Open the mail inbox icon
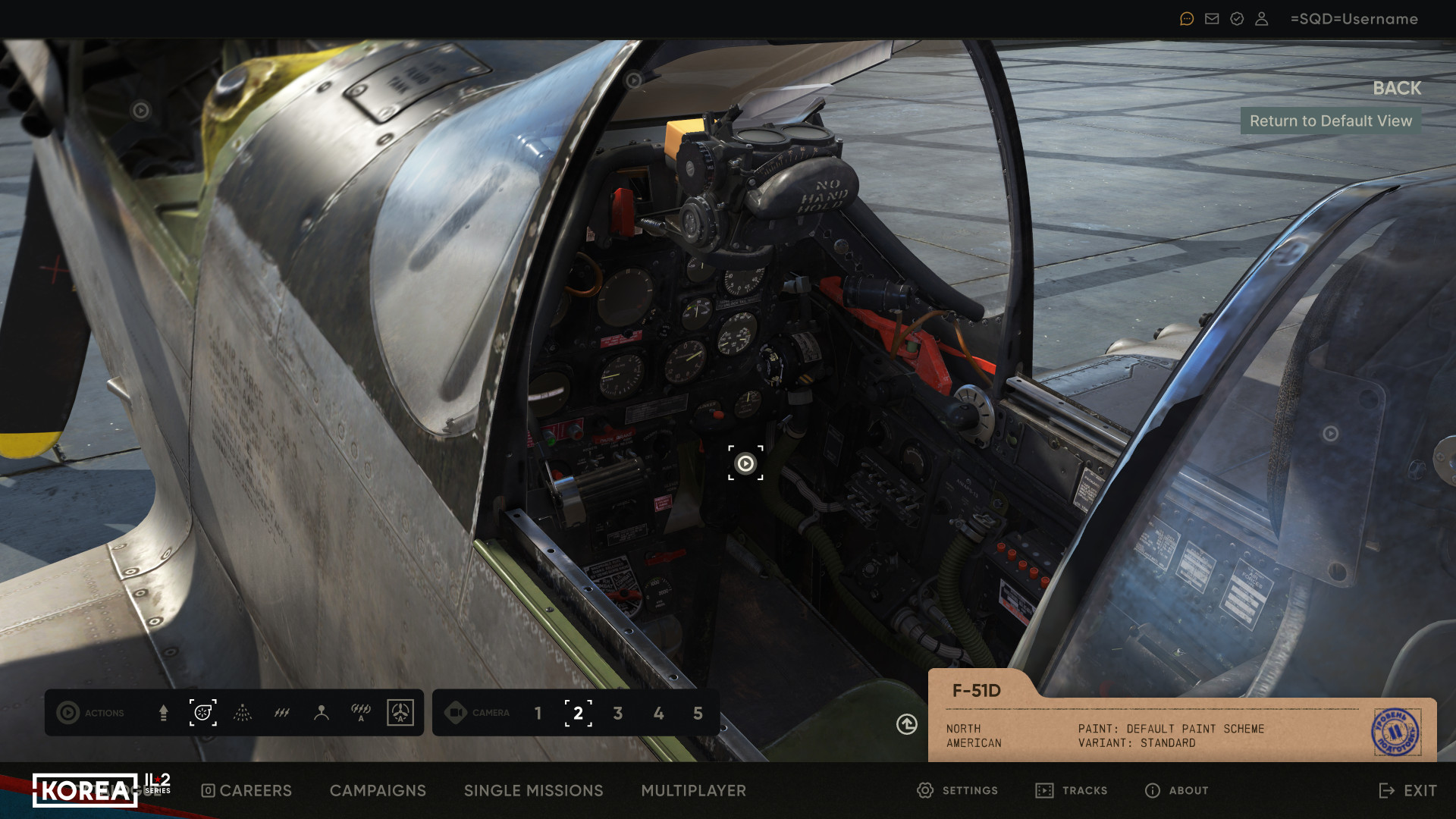 (1211, 18)
